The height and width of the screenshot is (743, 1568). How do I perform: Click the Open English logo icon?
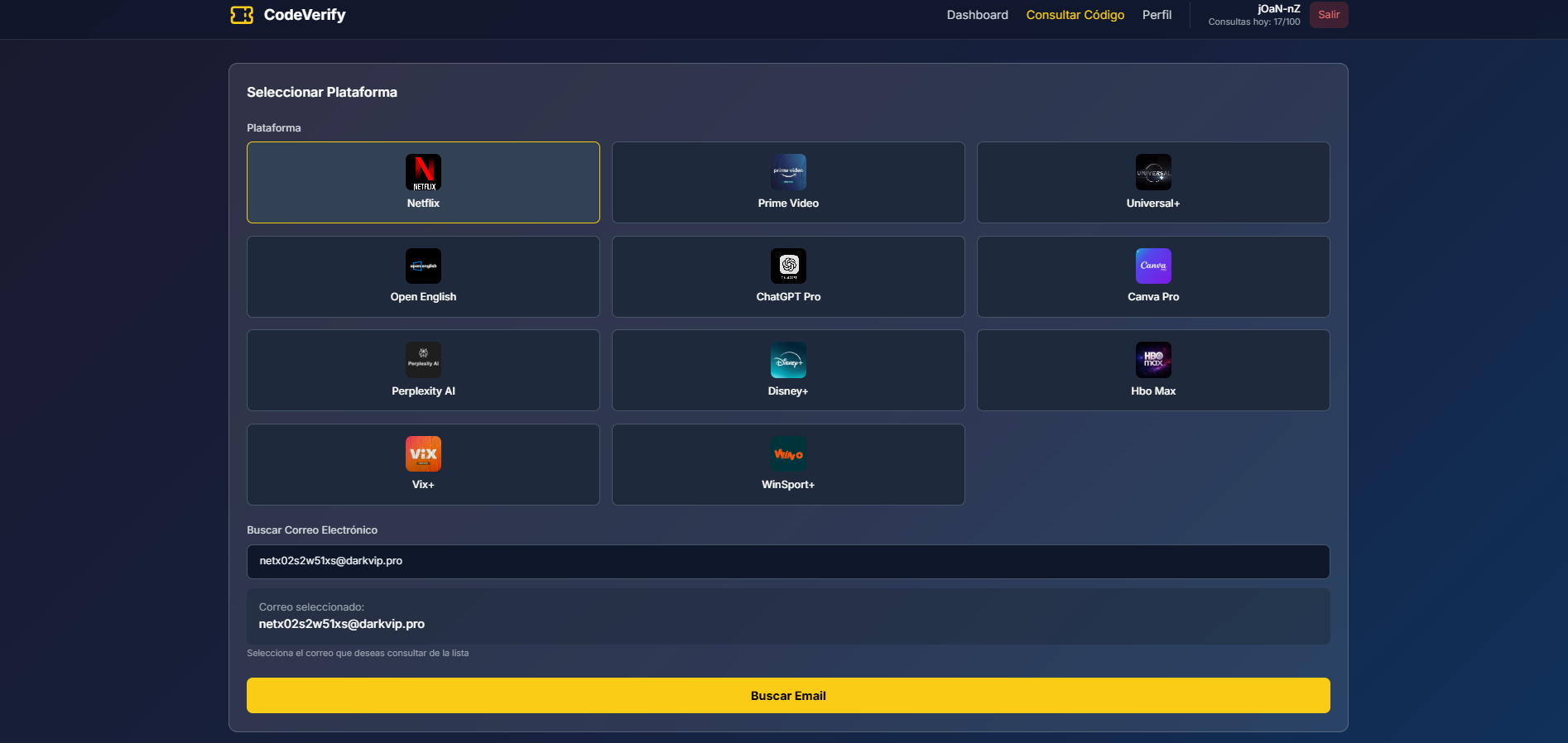pos(423,266)
